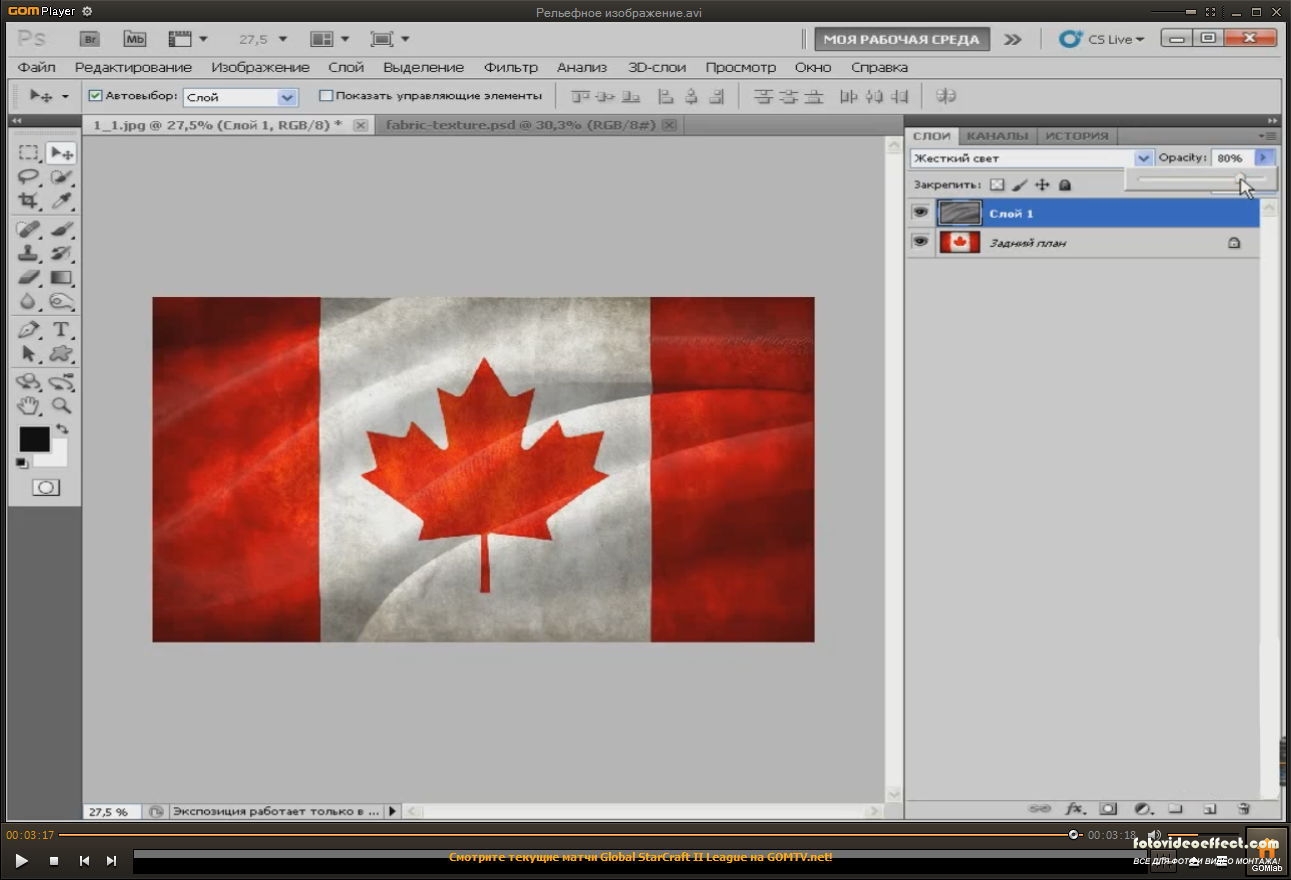Open the Жесткий свет blend mode dropdown

[x=1143, y=158]
